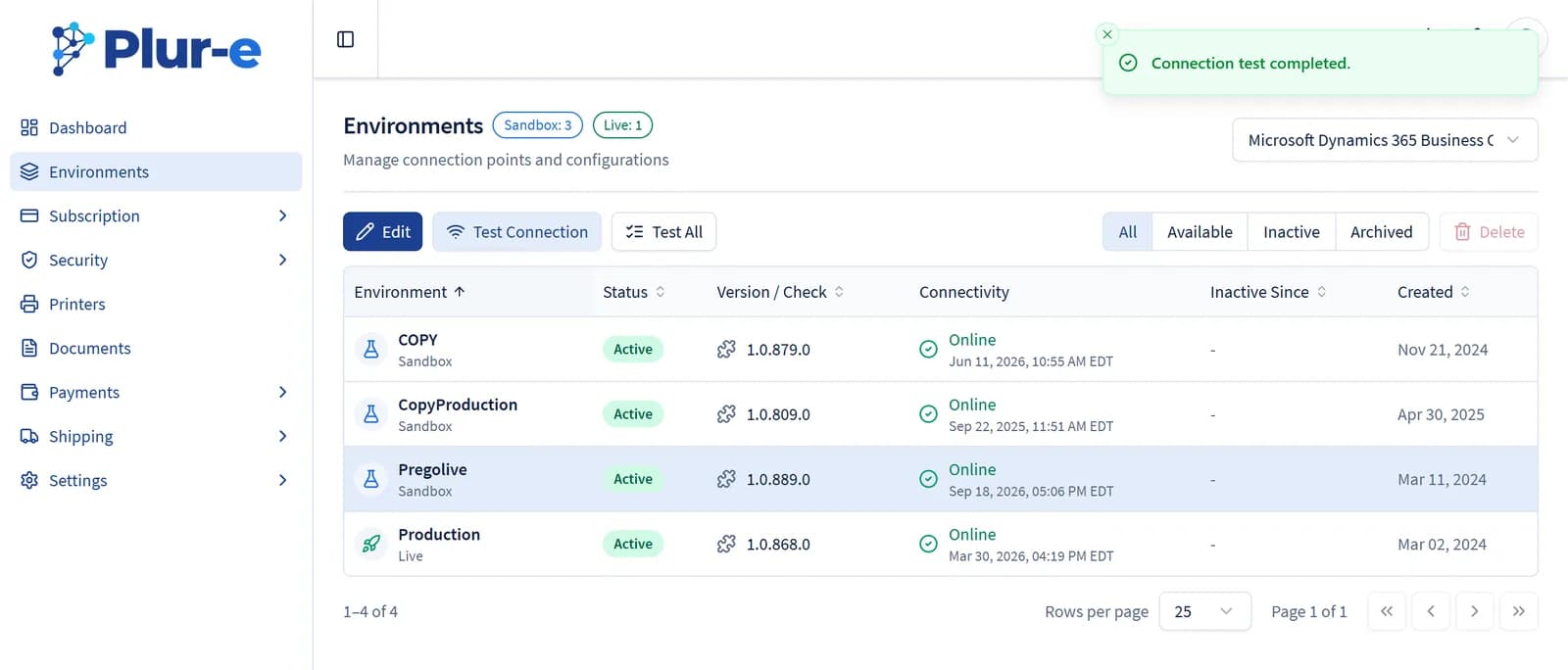The width and height of the screenshot is (1568, 670).
Task: Click the version icon beside 1.0.879.0
Action: tap(726, 350)
